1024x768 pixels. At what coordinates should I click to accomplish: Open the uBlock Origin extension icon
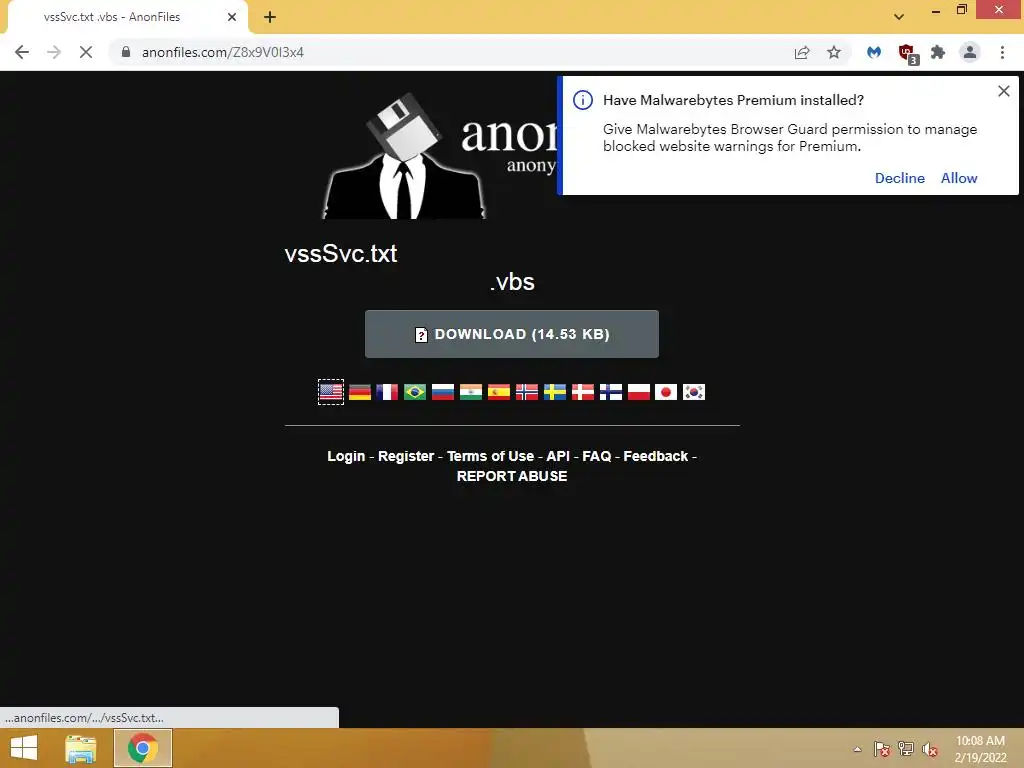pos(906,53)
